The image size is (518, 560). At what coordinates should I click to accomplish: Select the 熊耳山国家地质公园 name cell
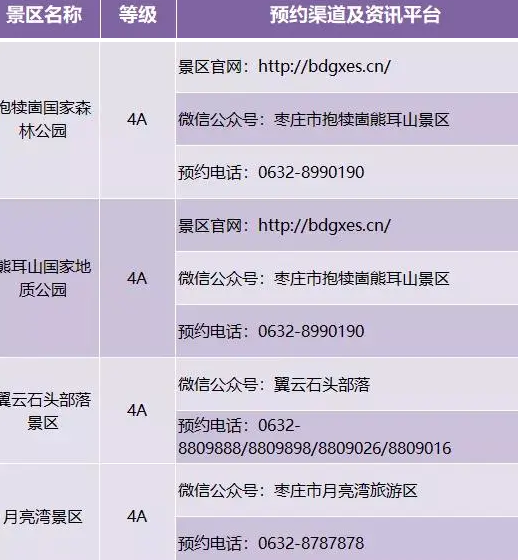tap(49, 278)
